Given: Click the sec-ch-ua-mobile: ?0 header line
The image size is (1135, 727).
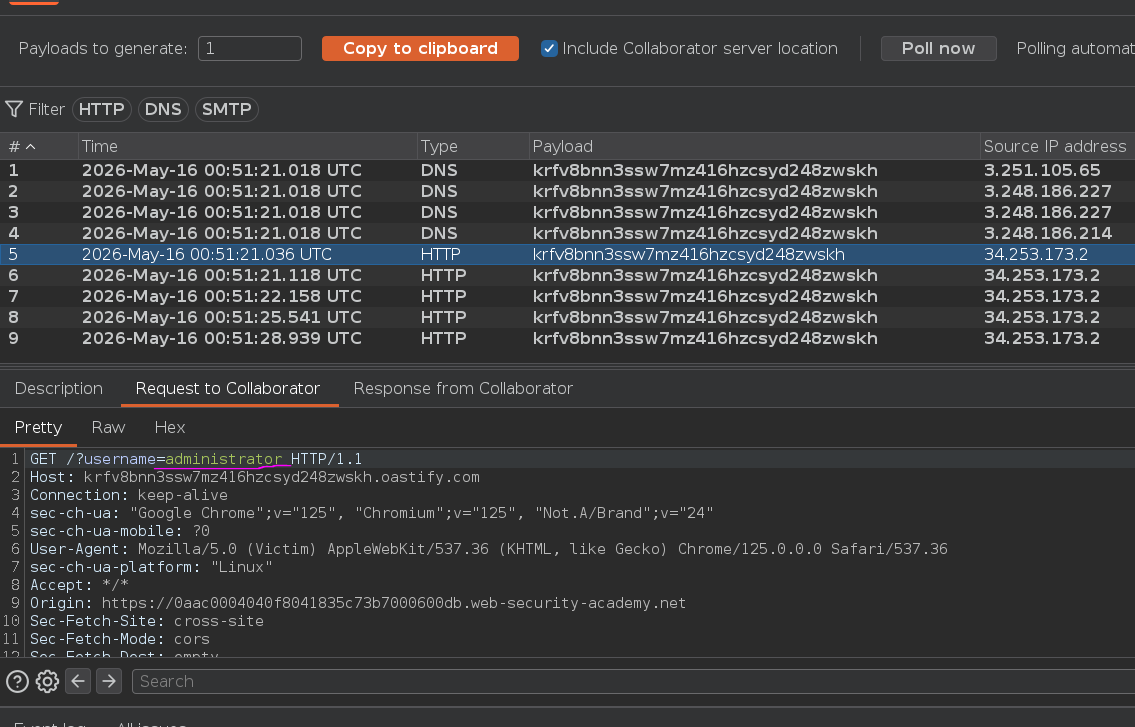Looking at the screenshot, I should [x=119, y=531].
